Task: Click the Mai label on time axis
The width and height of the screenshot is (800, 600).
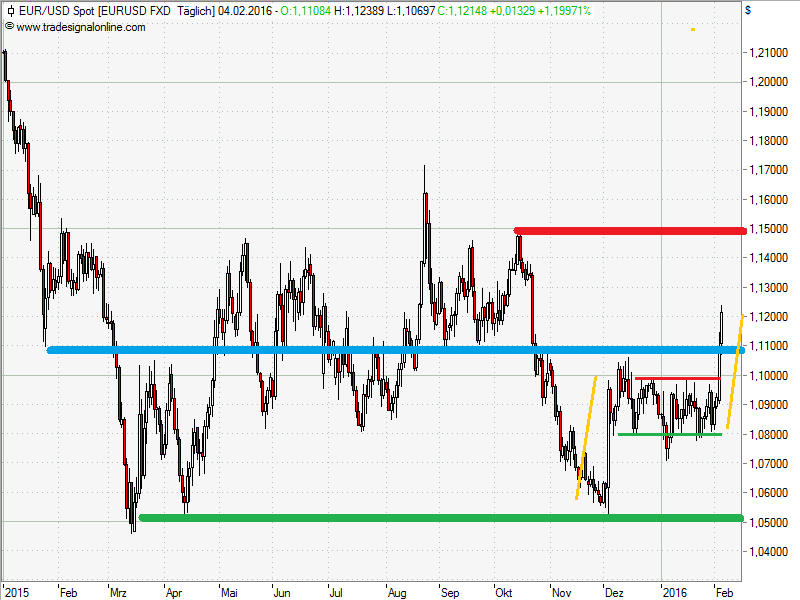Action: coord(230,593)
